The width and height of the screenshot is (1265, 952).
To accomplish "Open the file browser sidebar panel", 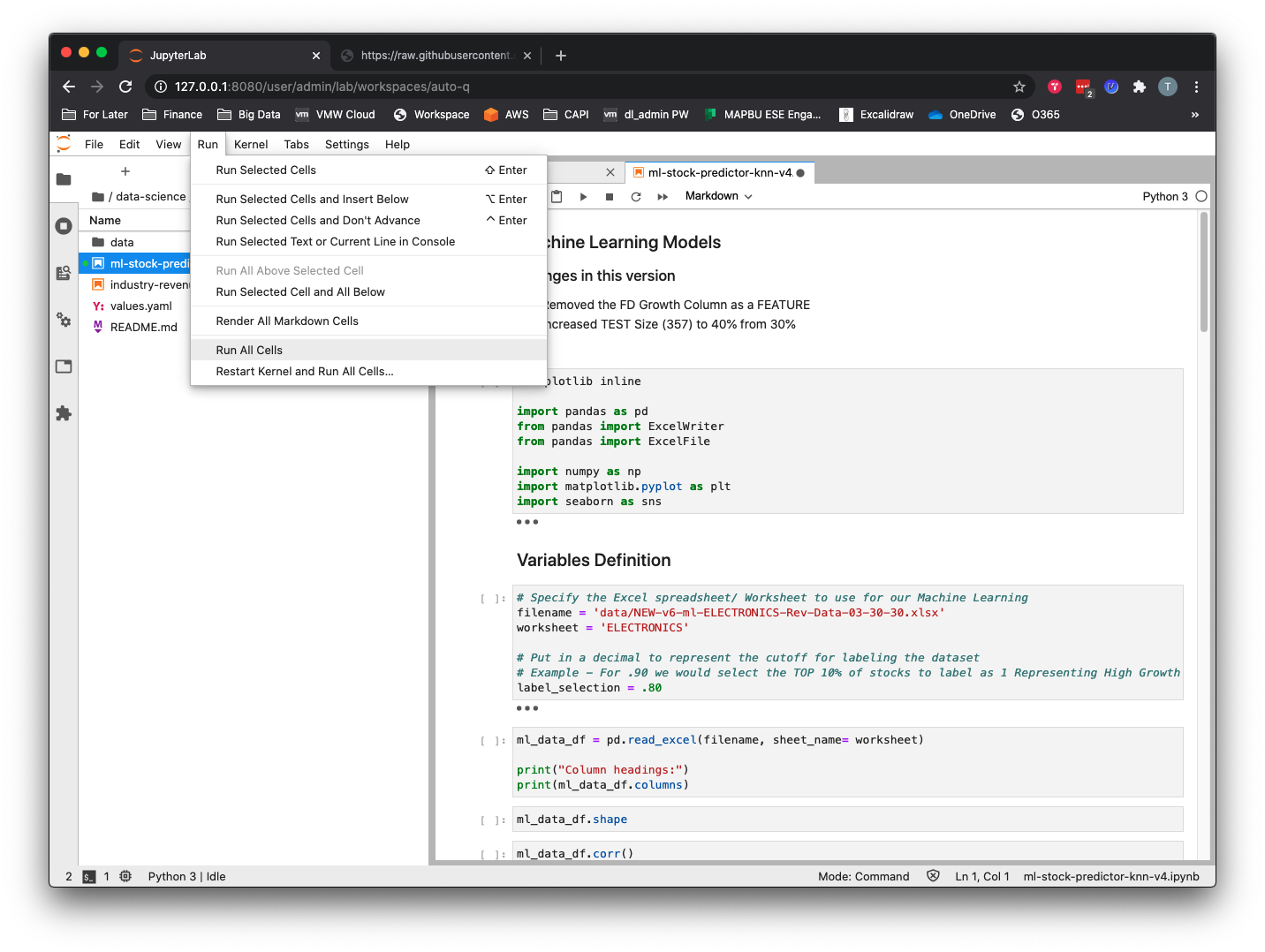I will (x=64, y=179).
